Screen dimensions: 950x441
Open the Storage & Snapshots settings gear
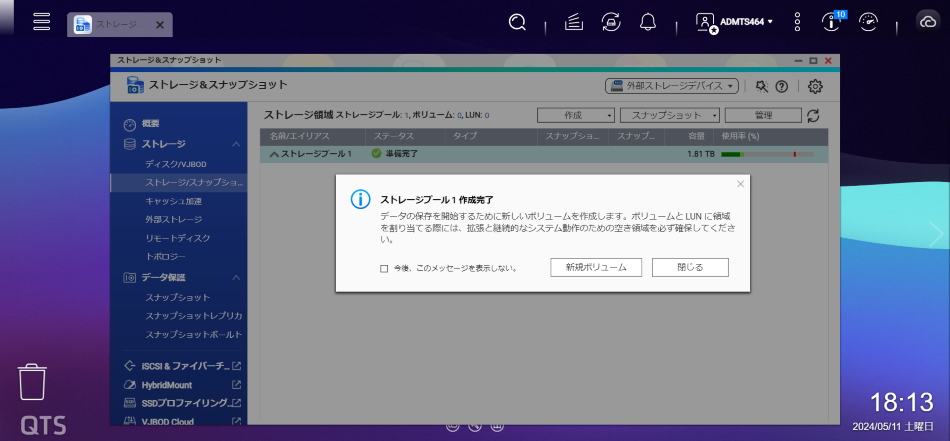(815, 87)
